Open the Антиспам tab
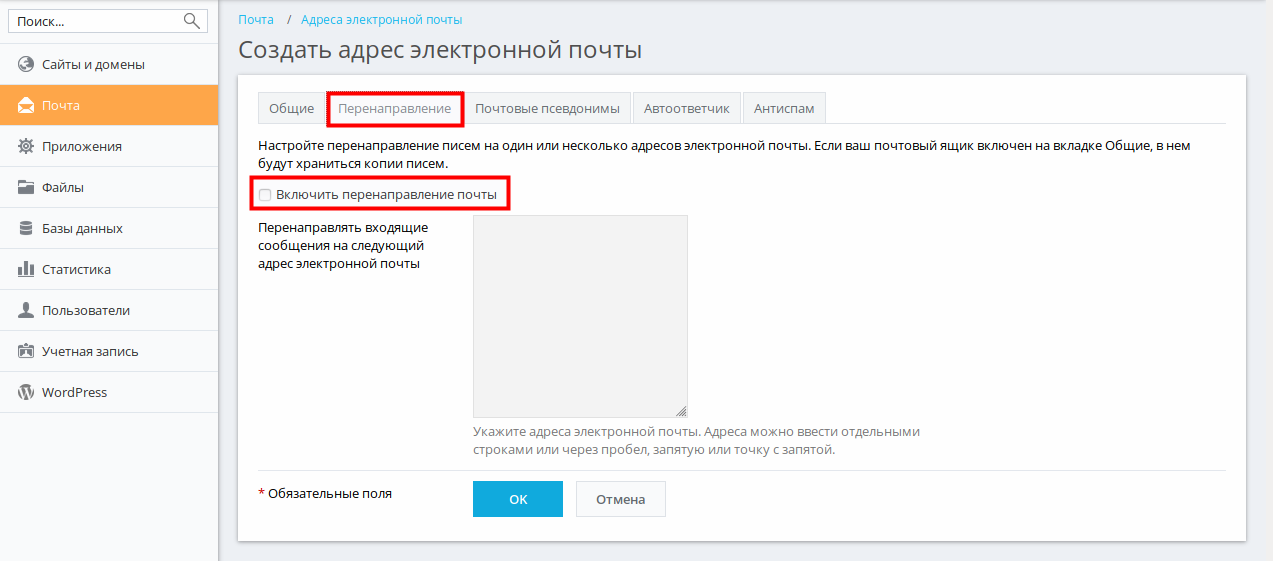The height and width of the screenshot is (561, 1273). coord(784,108)
